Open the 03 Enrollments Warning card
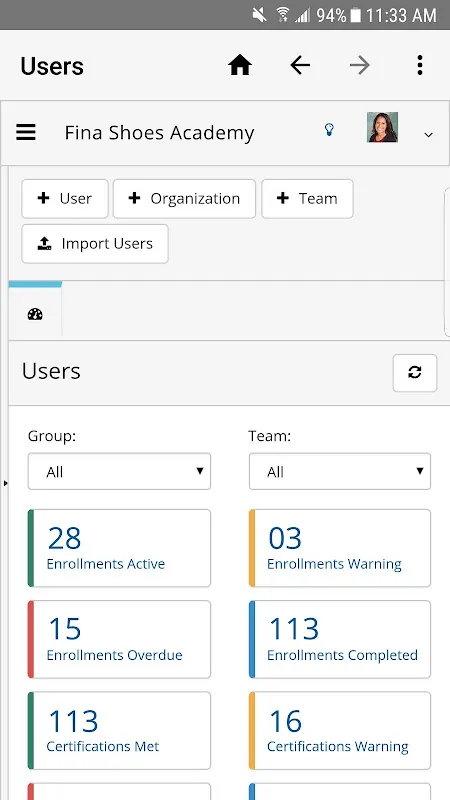 click(340, 548)
